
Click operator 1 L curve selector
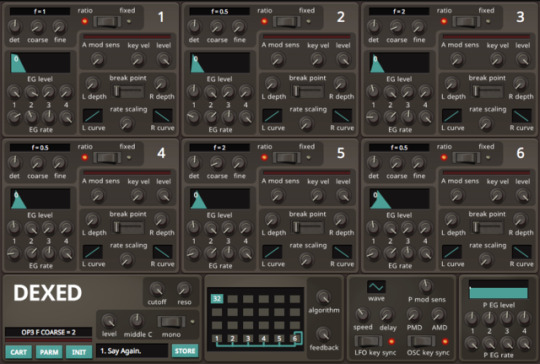click(93, 116)
